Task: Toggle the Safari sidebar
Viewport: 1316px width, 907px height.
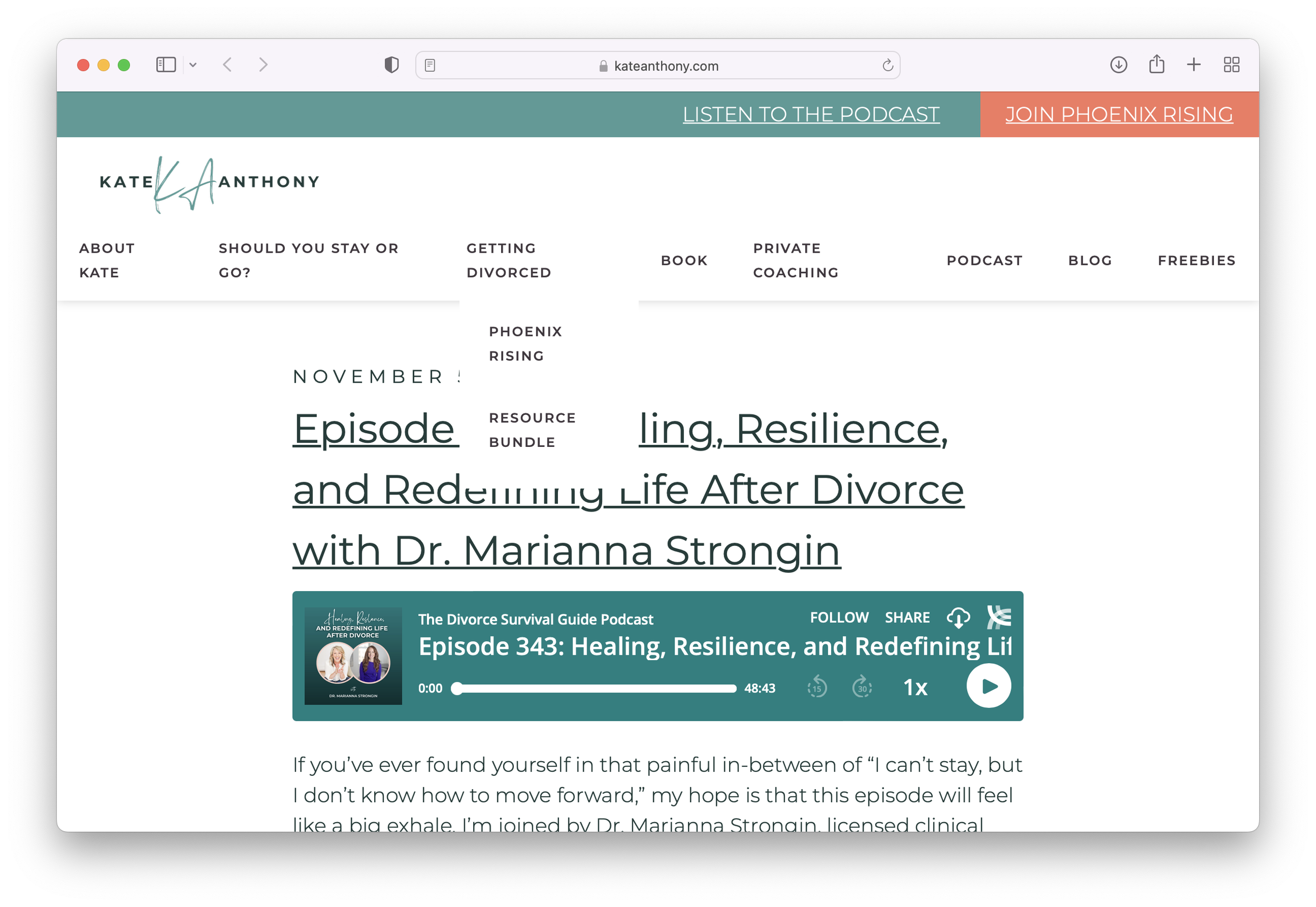Action: (x=166, y=65)
